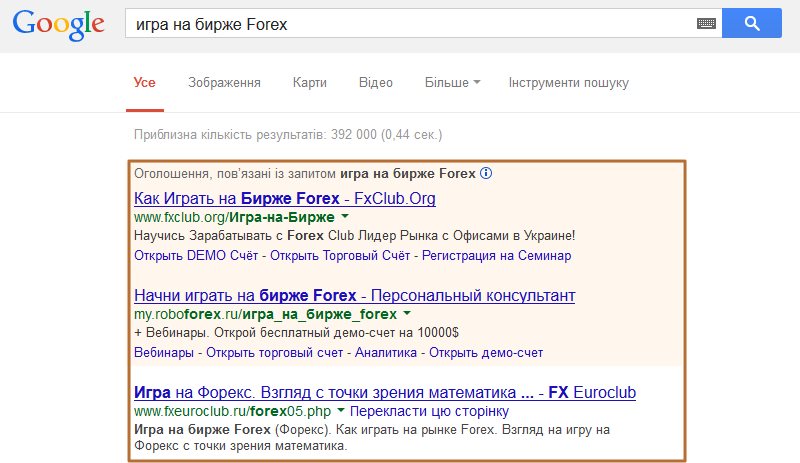
Task: Click the my.roboforex.ru green URL text
Action: tap(265, 314)
